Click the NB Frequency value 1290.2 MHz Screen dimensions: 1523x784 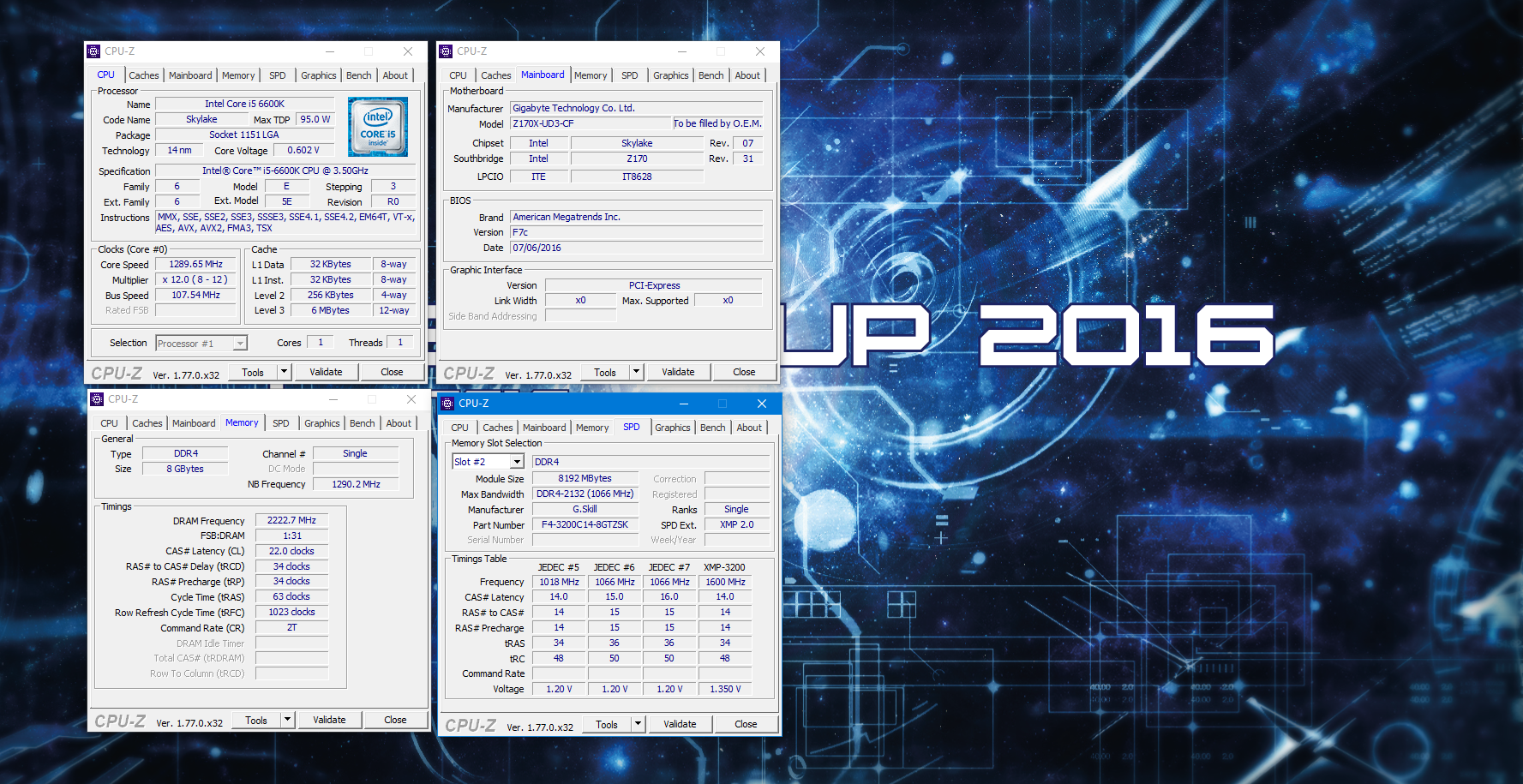click(356, 485)
